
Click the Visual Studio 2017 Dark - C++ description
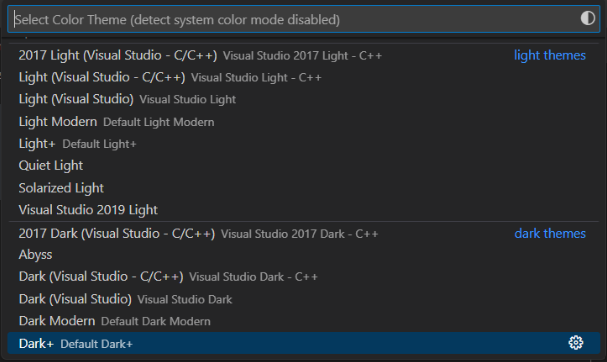[299, 234]
